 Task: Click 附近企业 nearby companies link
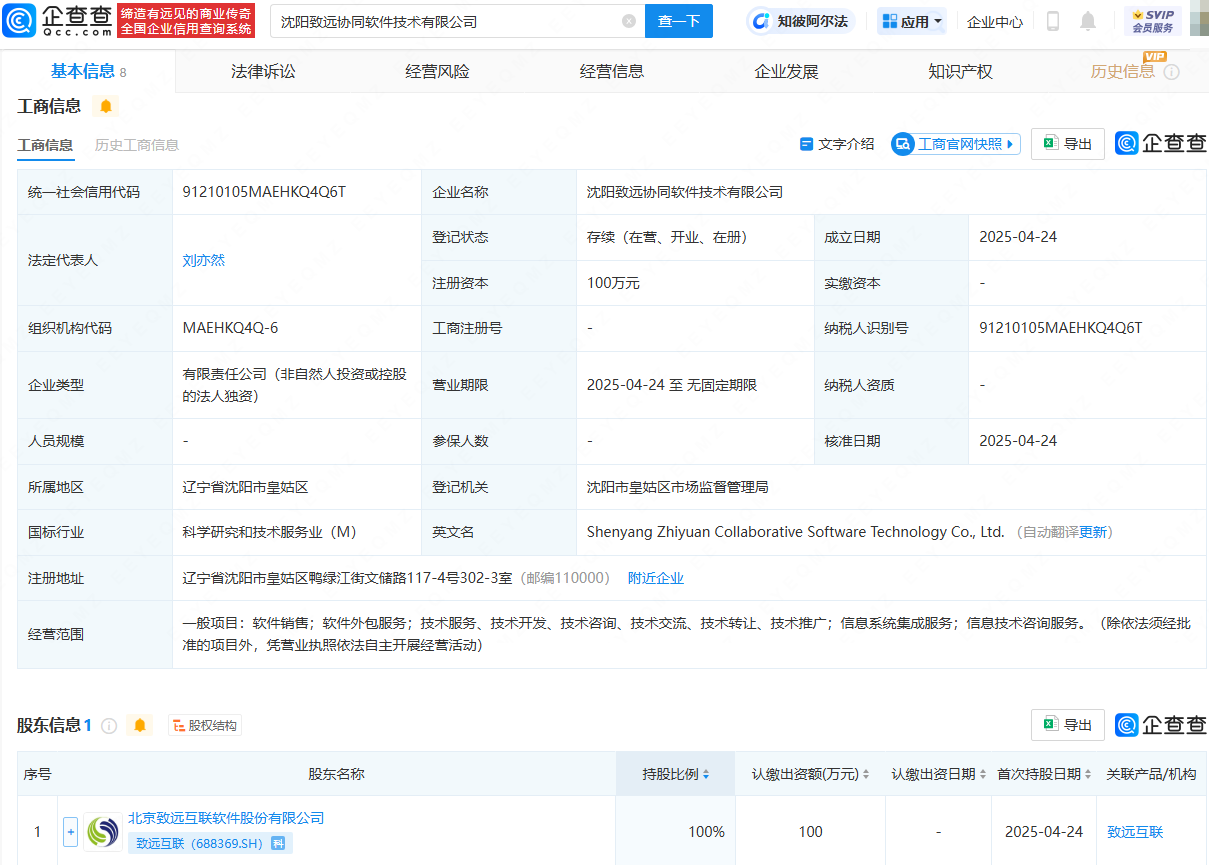[x=655, y=578]
